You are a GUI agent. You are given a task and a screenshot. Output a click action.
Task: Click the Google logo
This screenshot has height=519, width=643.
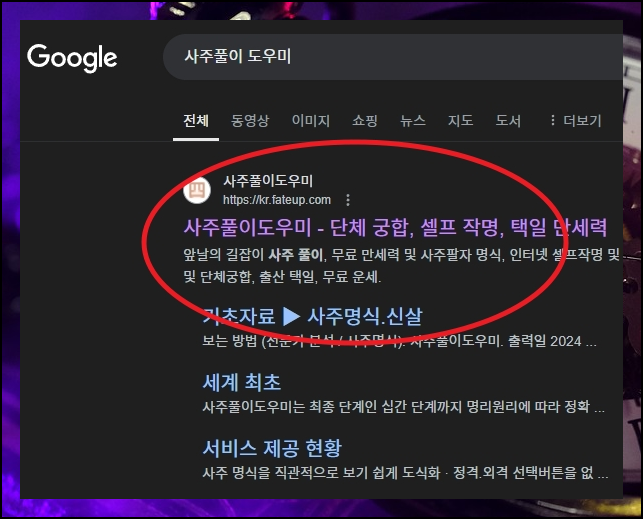(x=72, y=58)
